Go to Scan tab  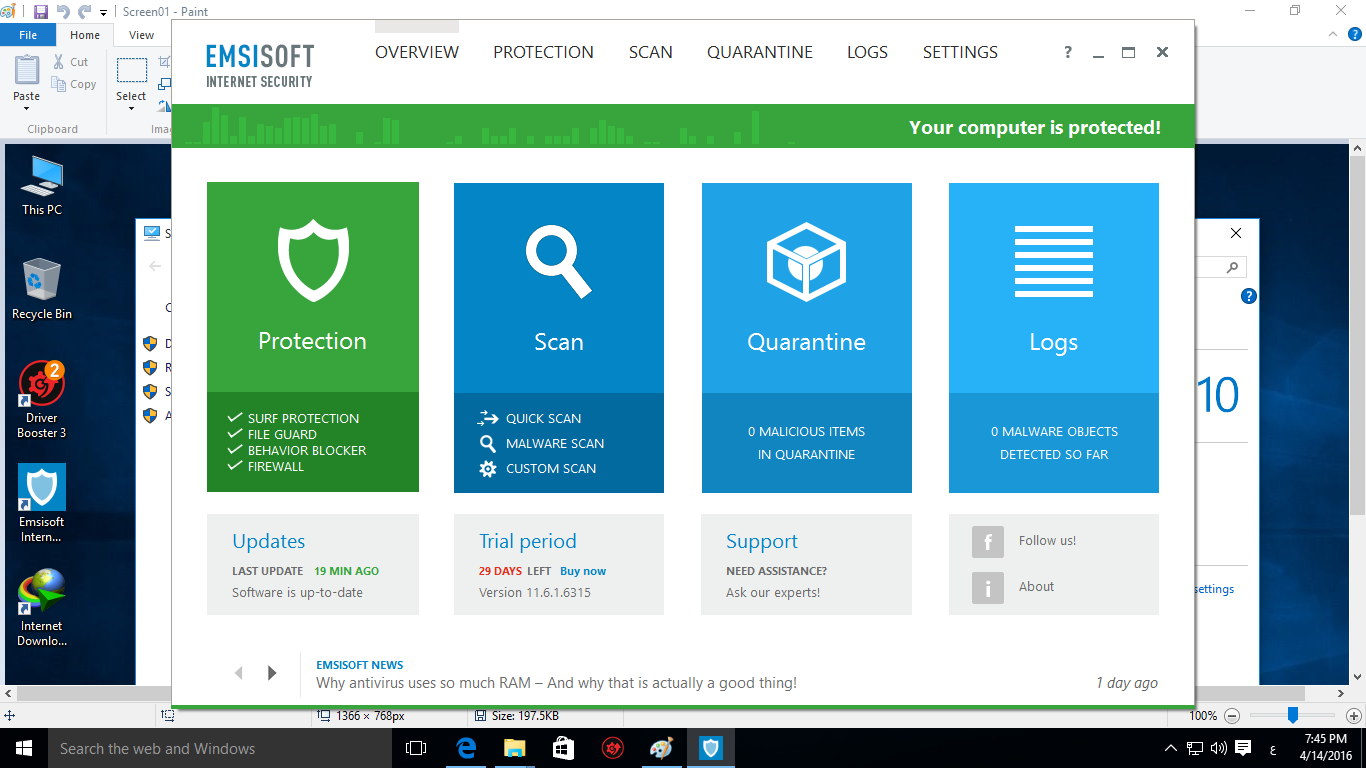[x=650, y=52]
